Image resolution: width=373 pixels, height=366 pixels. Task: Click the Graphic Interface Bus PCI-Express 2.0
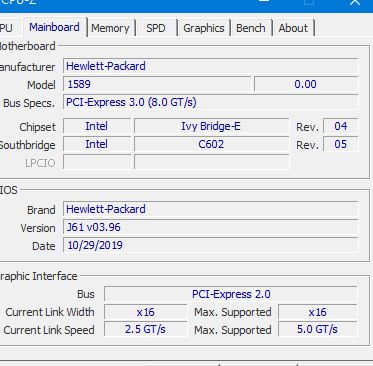[231, 294]
